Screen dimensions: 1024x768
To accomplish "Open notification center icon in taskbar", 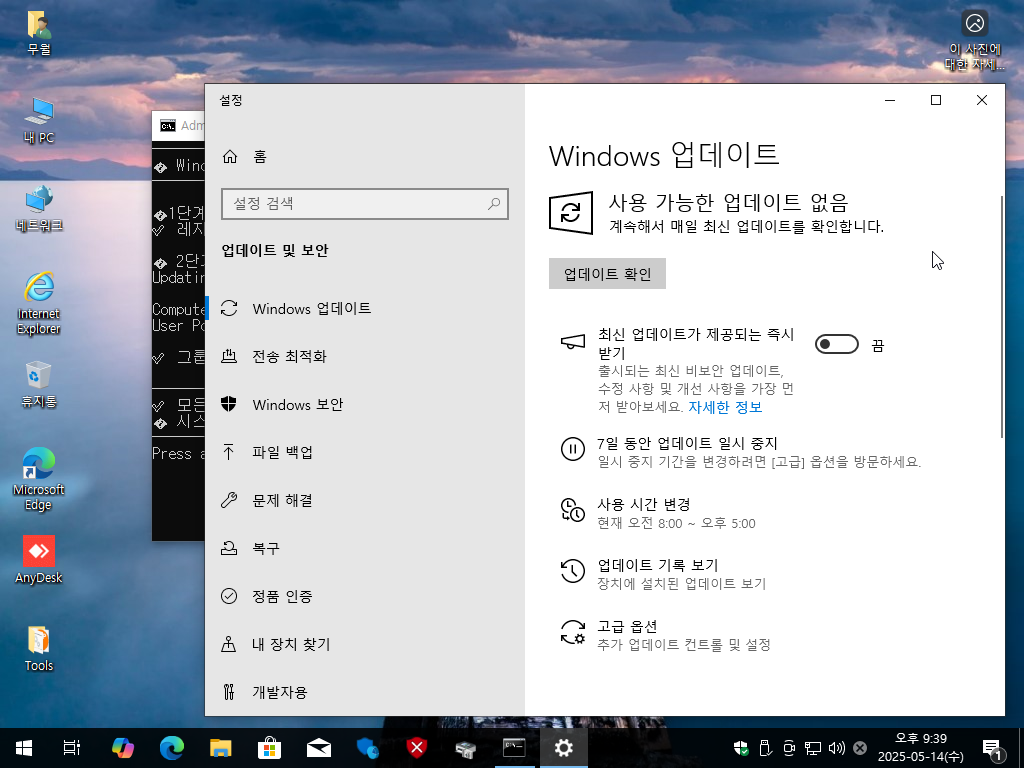I will pos(992,748).
